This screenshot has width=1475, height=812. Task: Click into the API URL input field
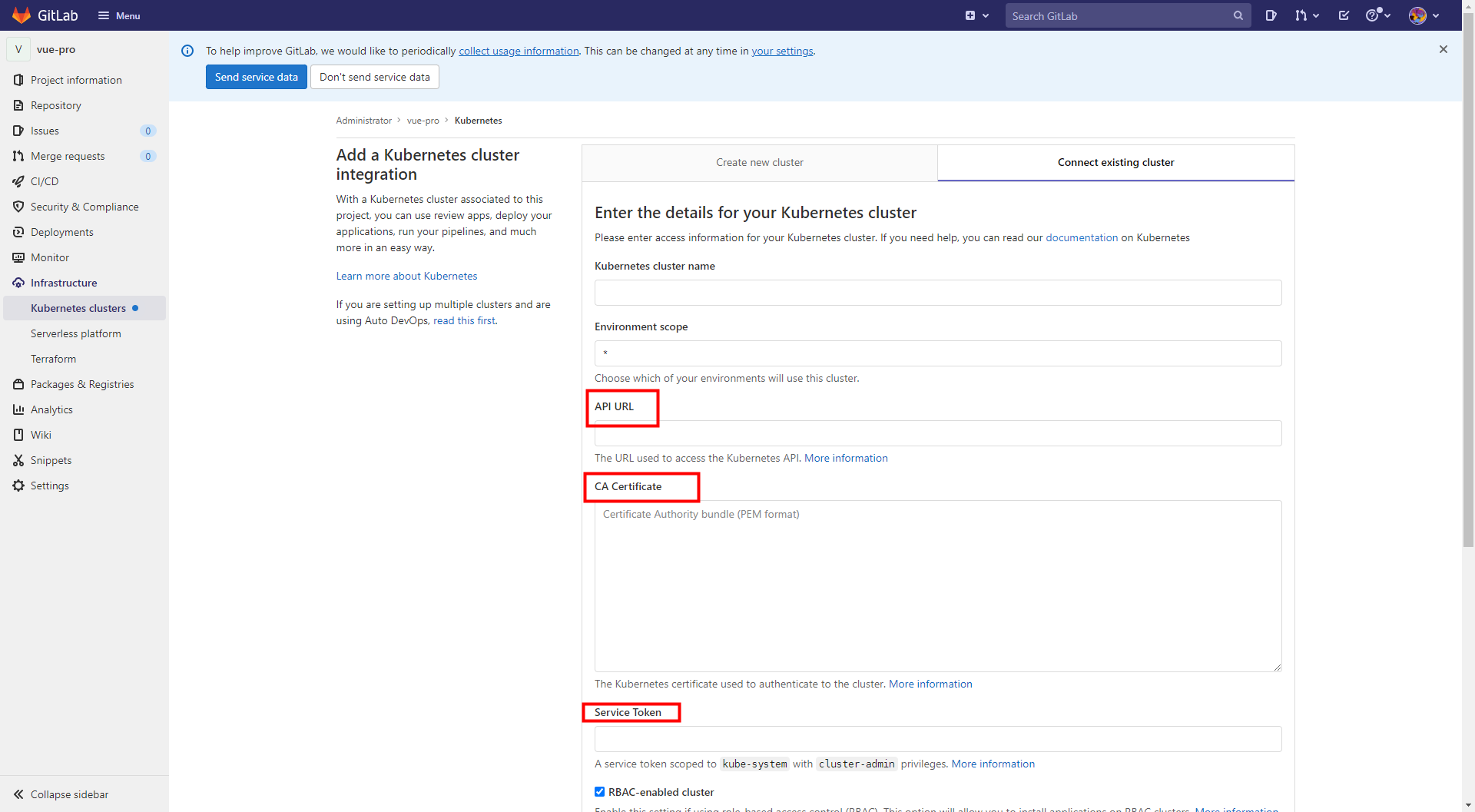pos(938,433)
